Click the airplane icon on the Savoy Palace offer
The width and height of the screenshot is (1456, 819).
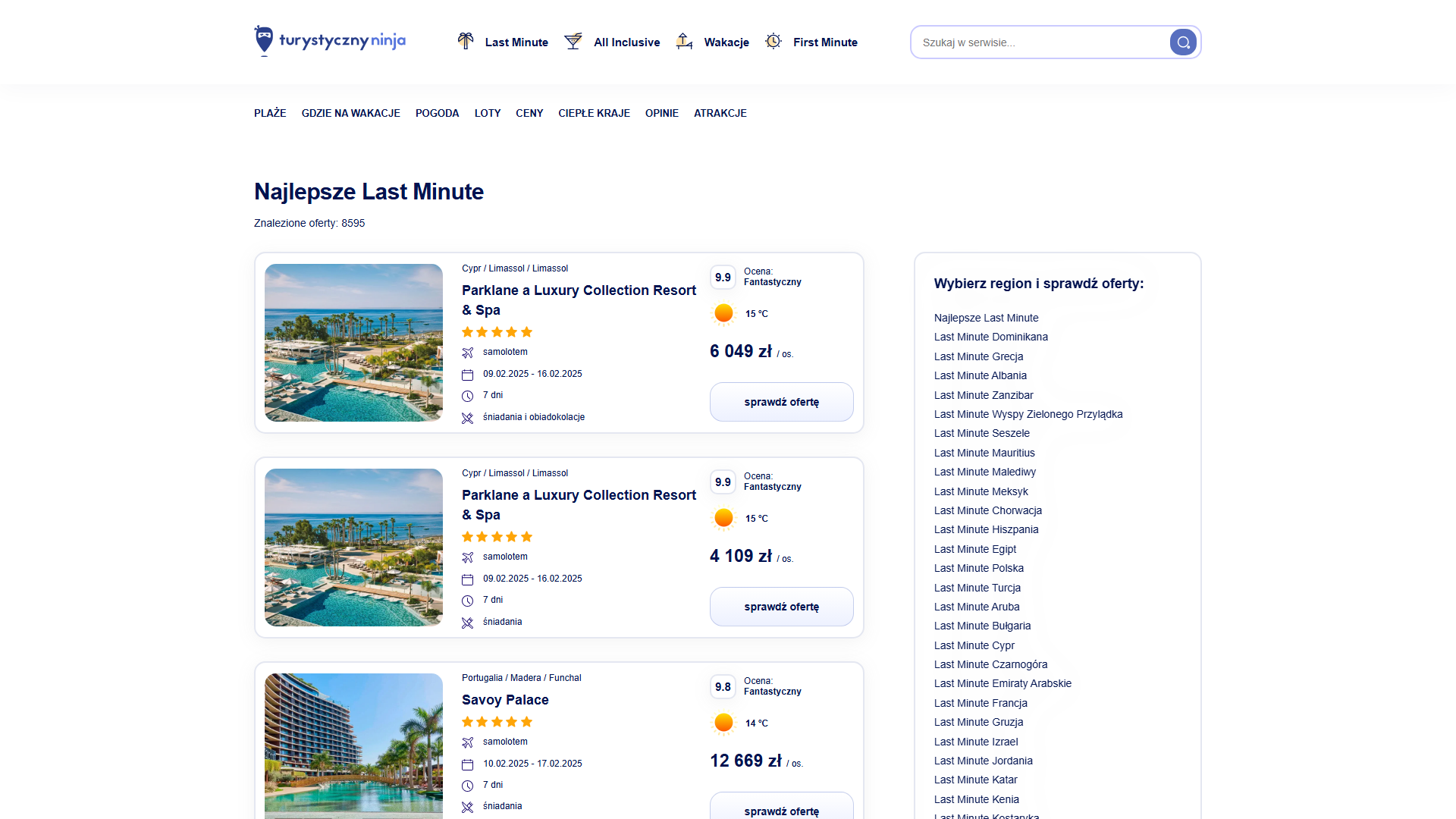(x=468, y=742)
